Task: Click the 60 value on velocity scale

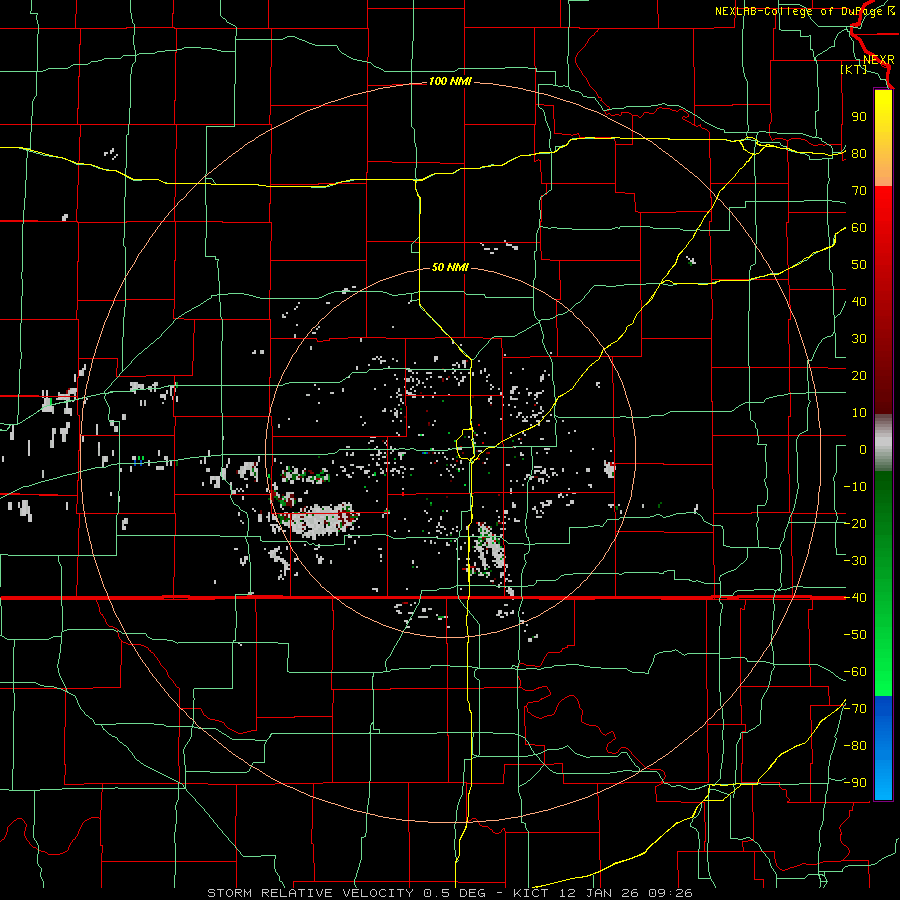Action: click(859, 228)
